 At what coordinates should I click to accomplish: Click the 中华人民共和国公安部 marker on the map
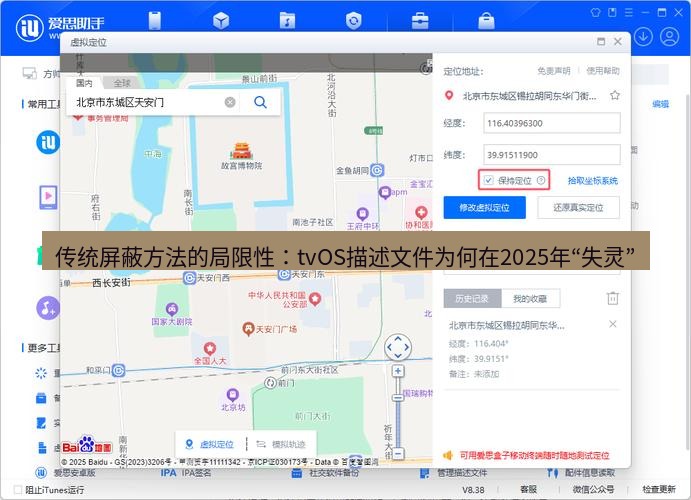click(315, 299)
